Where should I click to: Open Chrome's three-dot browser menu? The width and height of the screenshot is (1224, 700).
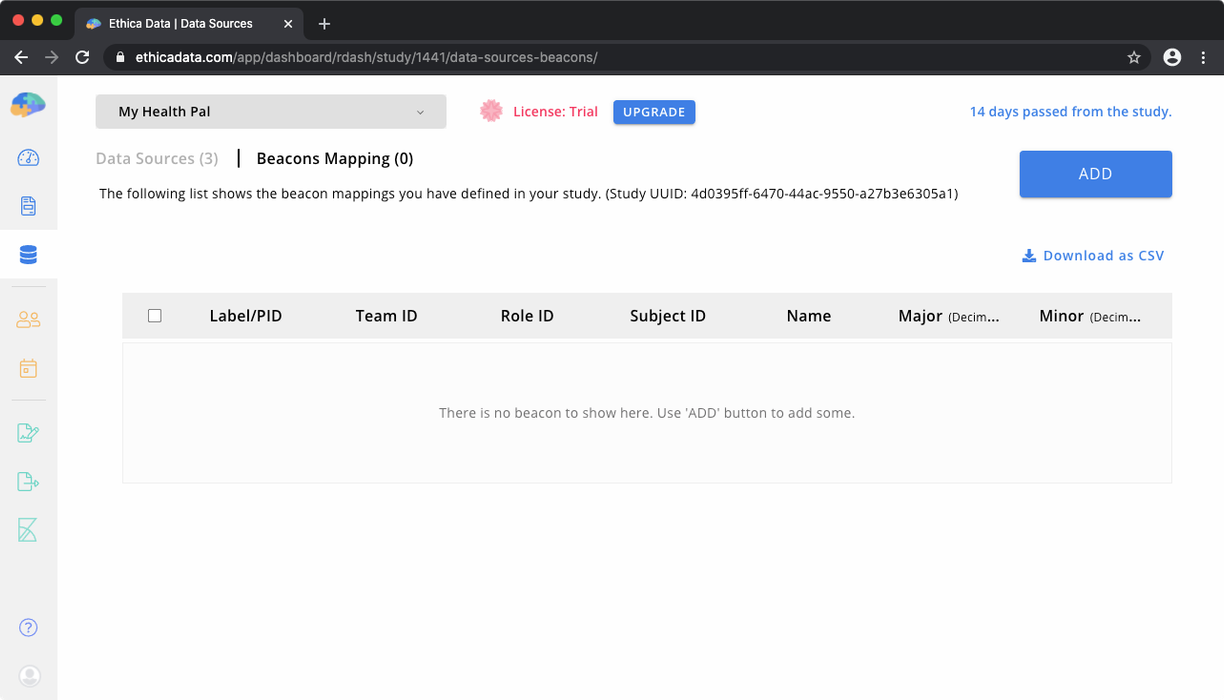pos(1203,57)
